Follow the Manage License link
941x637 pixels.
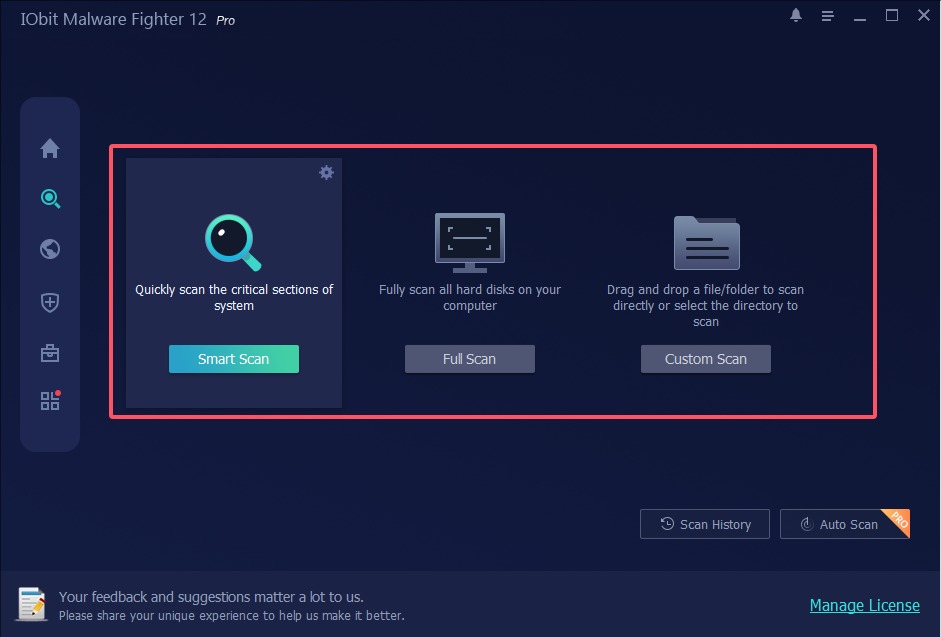click(864, 605)
